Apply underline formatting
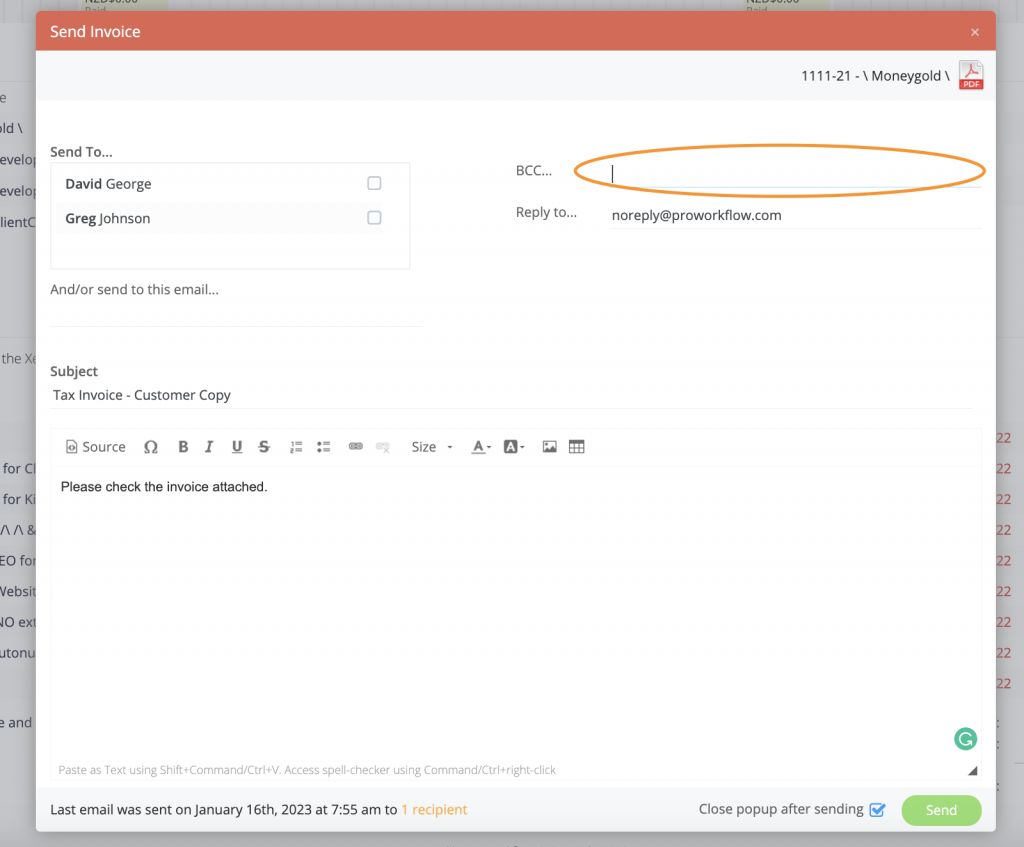Image resolution: width=1024 pixels, height=847 pixels. pos(236,447)
